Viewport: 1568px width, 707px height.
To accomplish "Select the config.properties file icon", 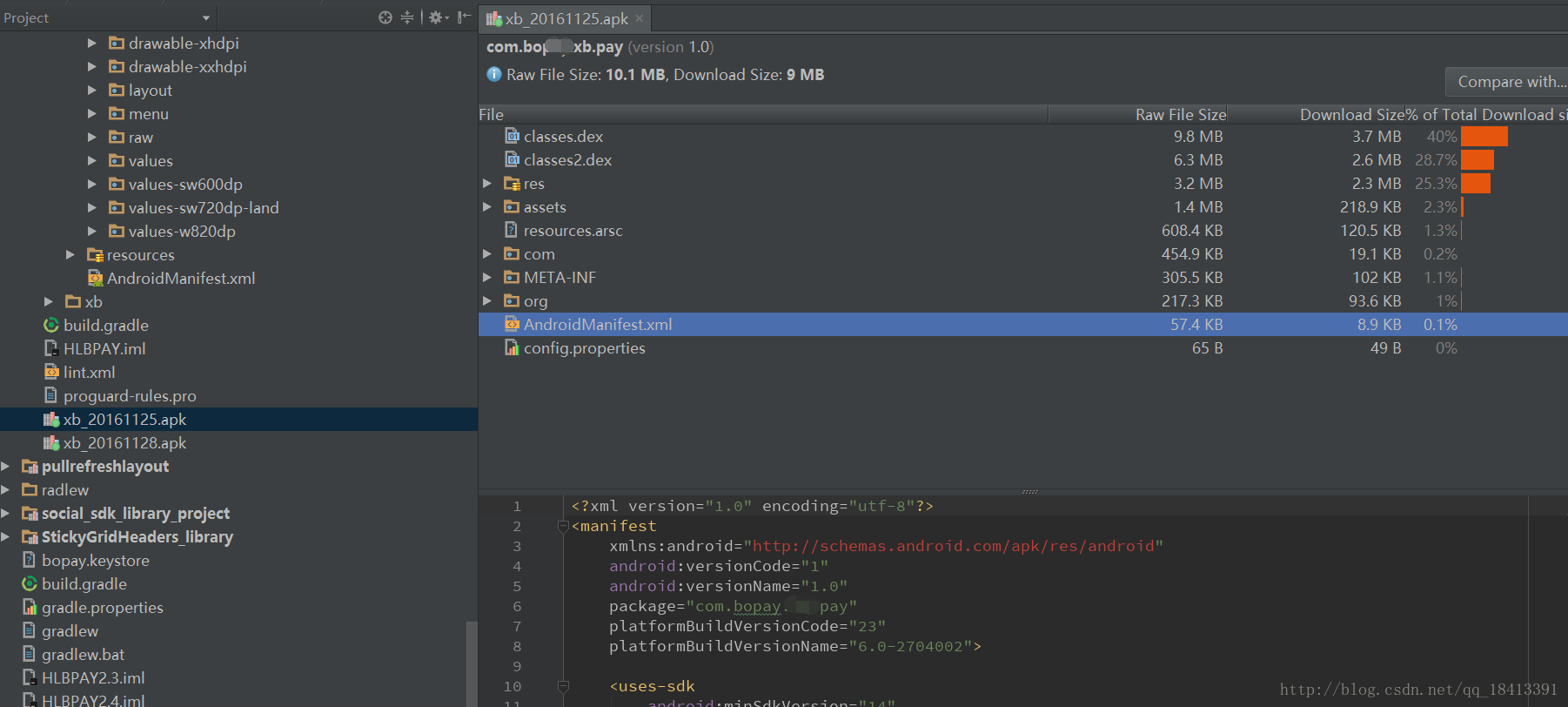I will [513, 347].
